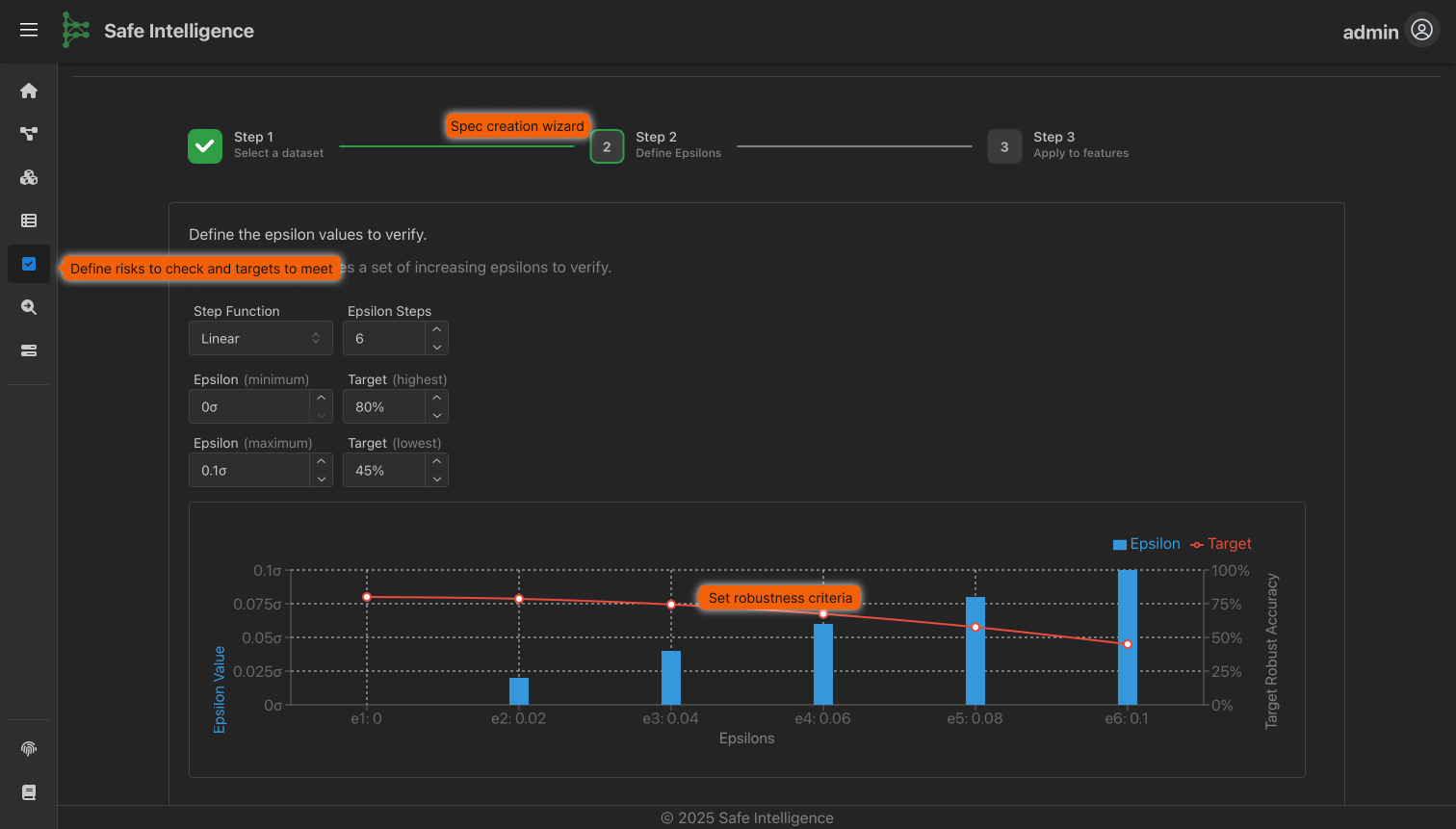Open the network graph sidebar icon
This screenshot has height=829, width=1456.
coord(29,134)
